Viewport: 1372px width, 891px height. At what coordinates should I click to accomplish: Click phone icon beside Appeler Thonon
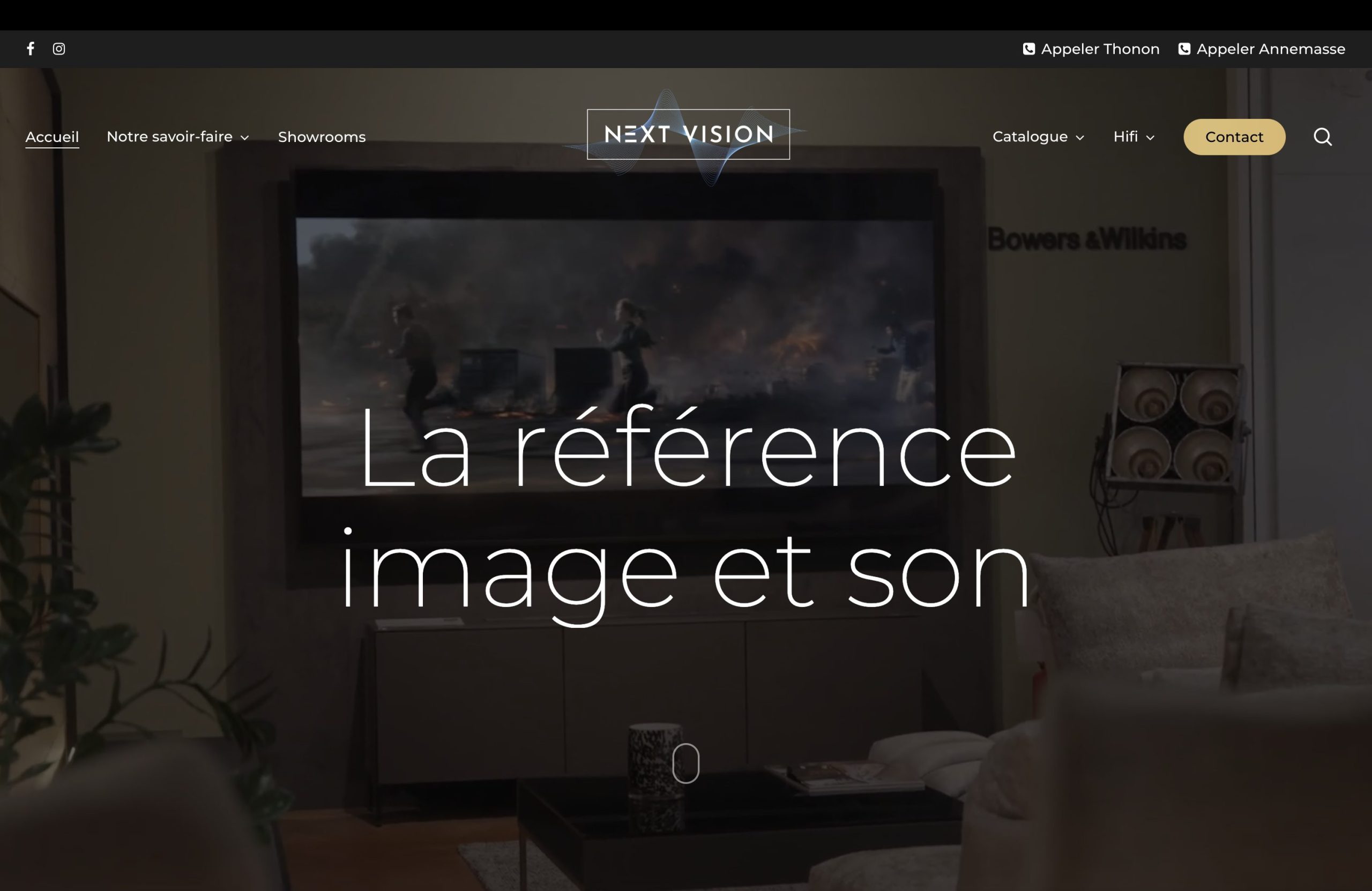point(1029,49)
